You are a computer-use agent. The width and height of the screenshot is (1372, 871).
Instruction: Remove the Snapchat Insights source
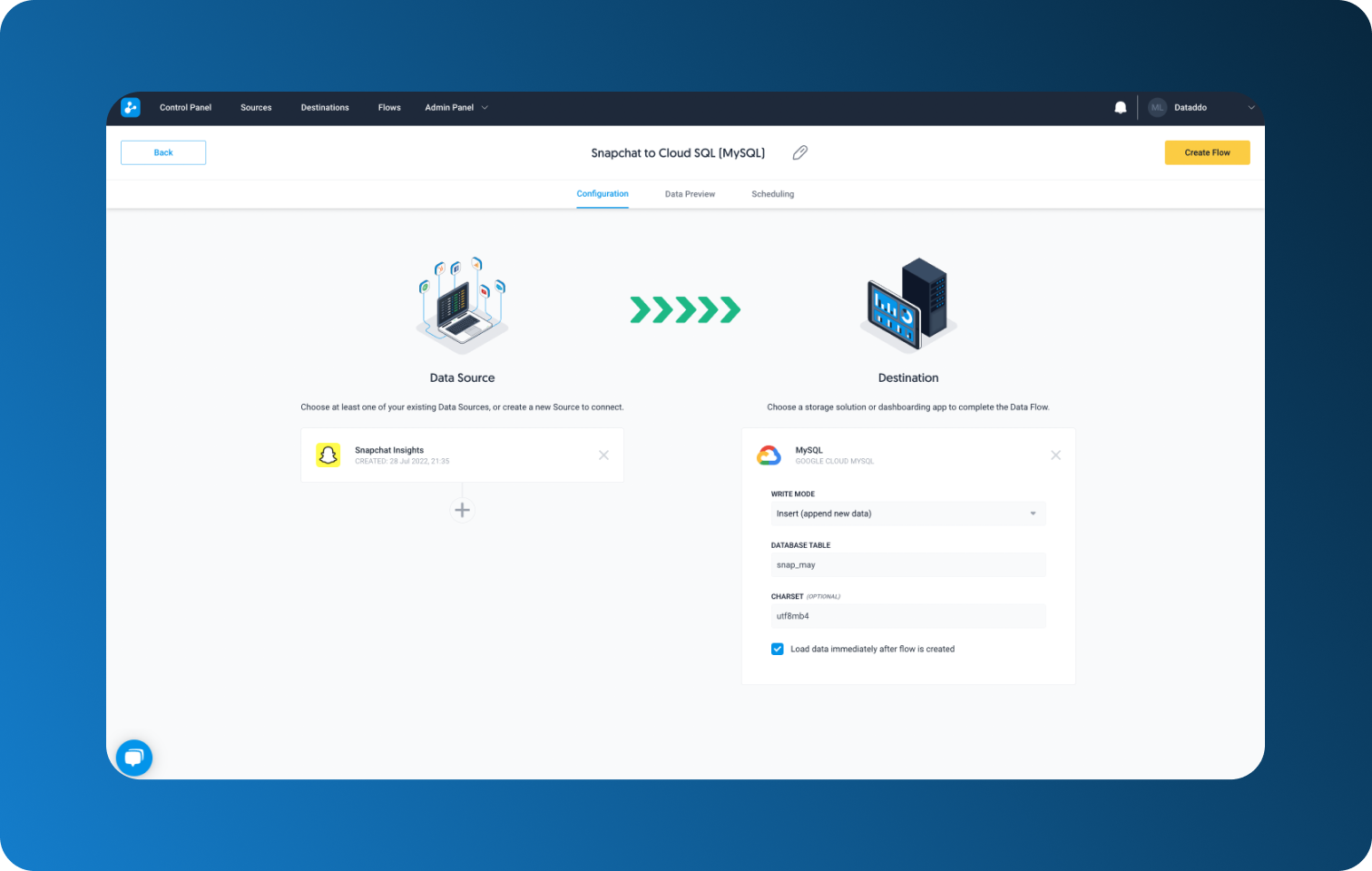603,455
